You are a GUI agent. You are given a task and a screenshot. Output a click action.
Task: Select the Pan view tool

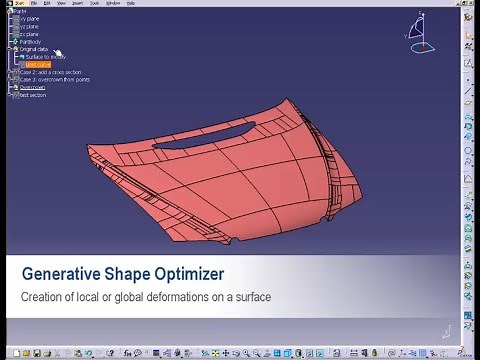click(226, 353)
